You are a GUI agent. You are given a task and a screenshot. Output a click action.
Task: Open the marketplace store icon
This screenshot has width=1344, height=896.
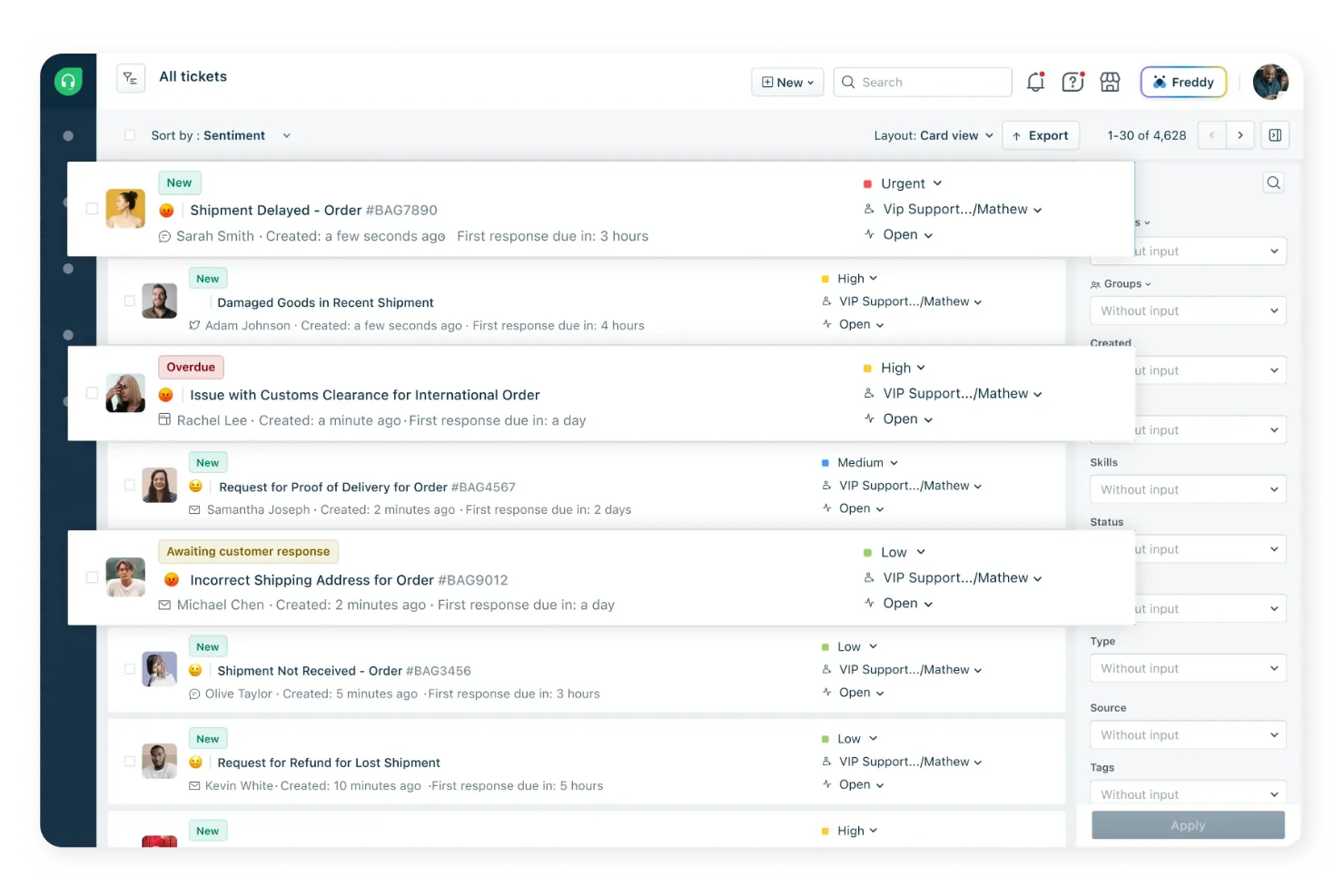tap(1110, 82)
